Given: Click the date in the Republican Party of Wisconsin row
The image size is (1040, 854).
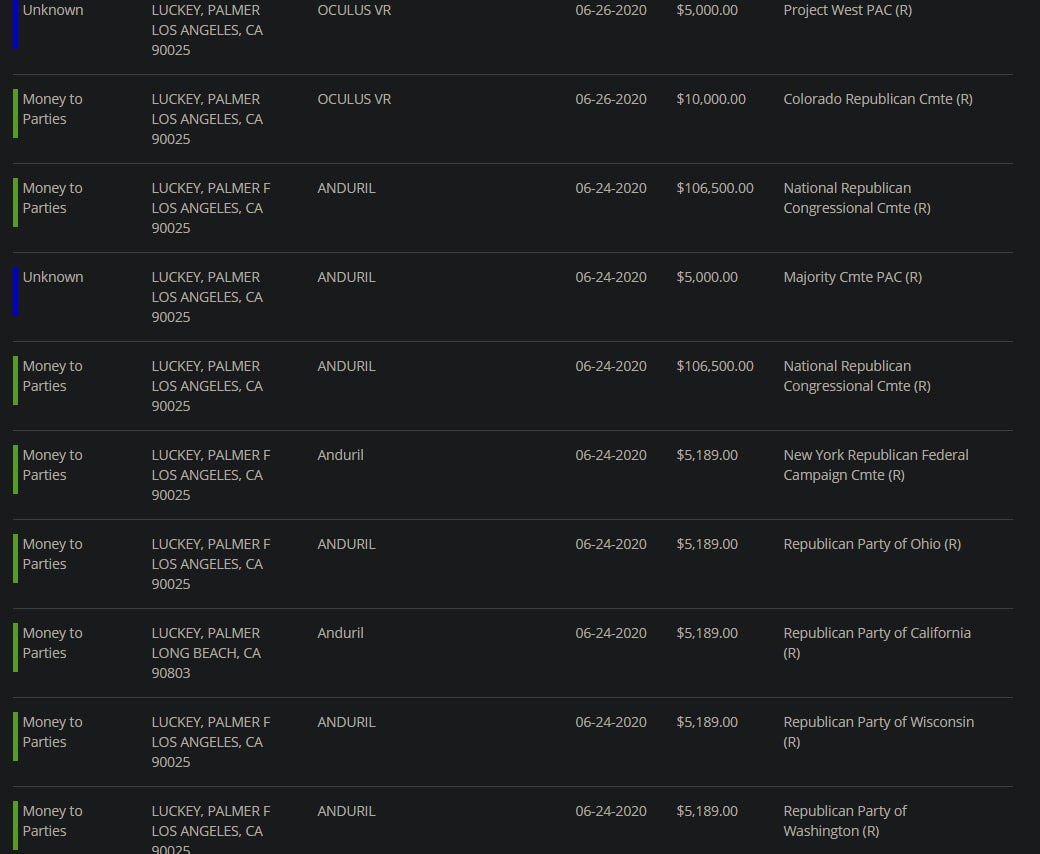Looking at the screenshot, I should (610, 722).
